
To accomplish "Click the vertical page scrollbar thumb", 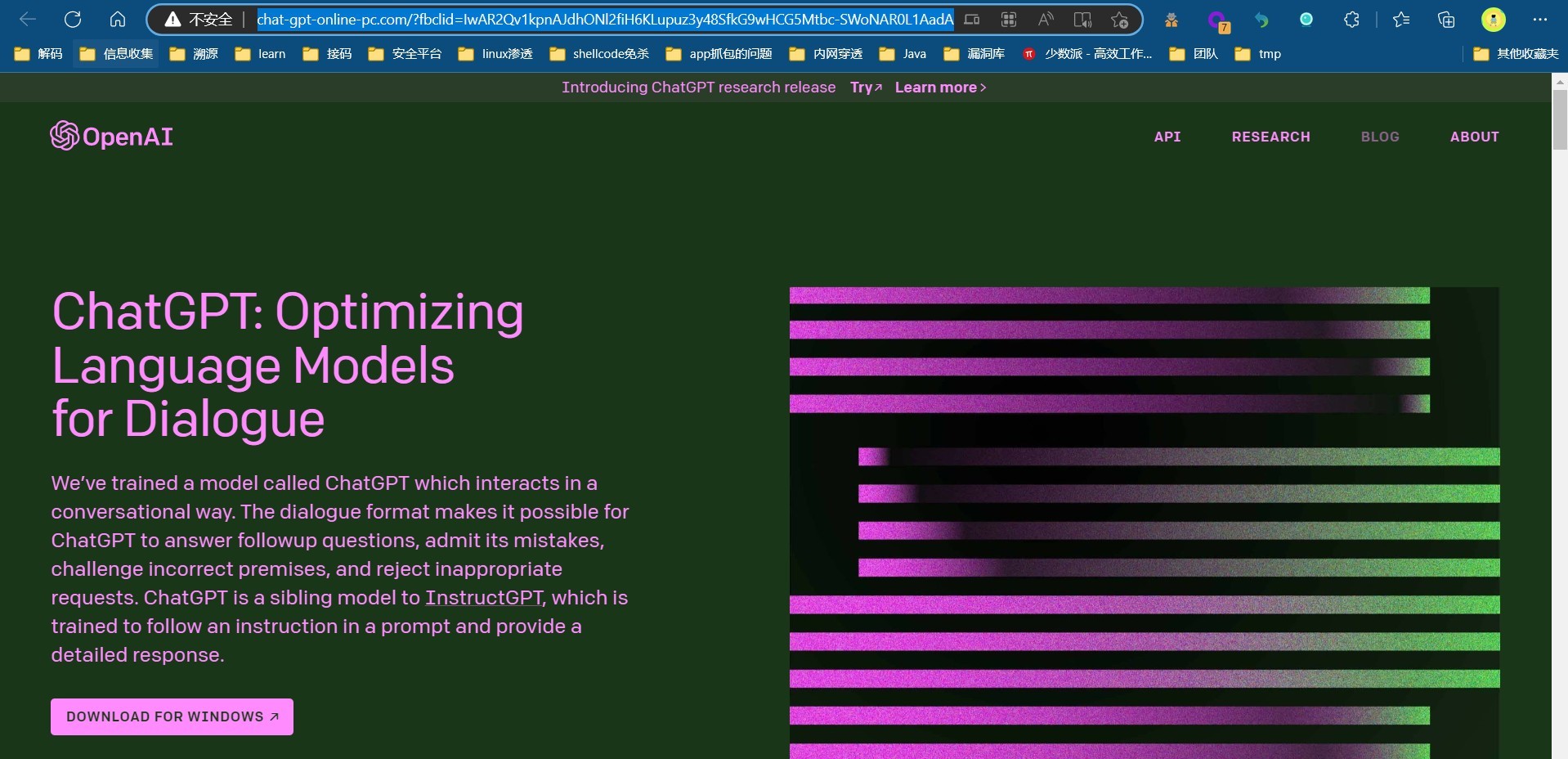I will tap(1559, 119).
